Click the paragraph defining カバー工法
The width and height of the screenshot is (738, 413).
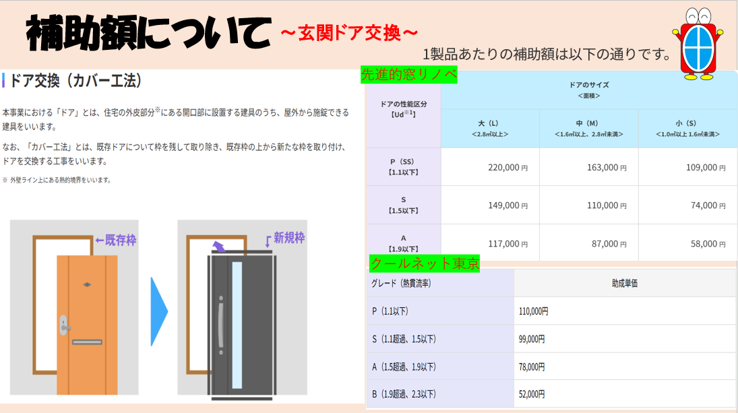tap(174, 154)
